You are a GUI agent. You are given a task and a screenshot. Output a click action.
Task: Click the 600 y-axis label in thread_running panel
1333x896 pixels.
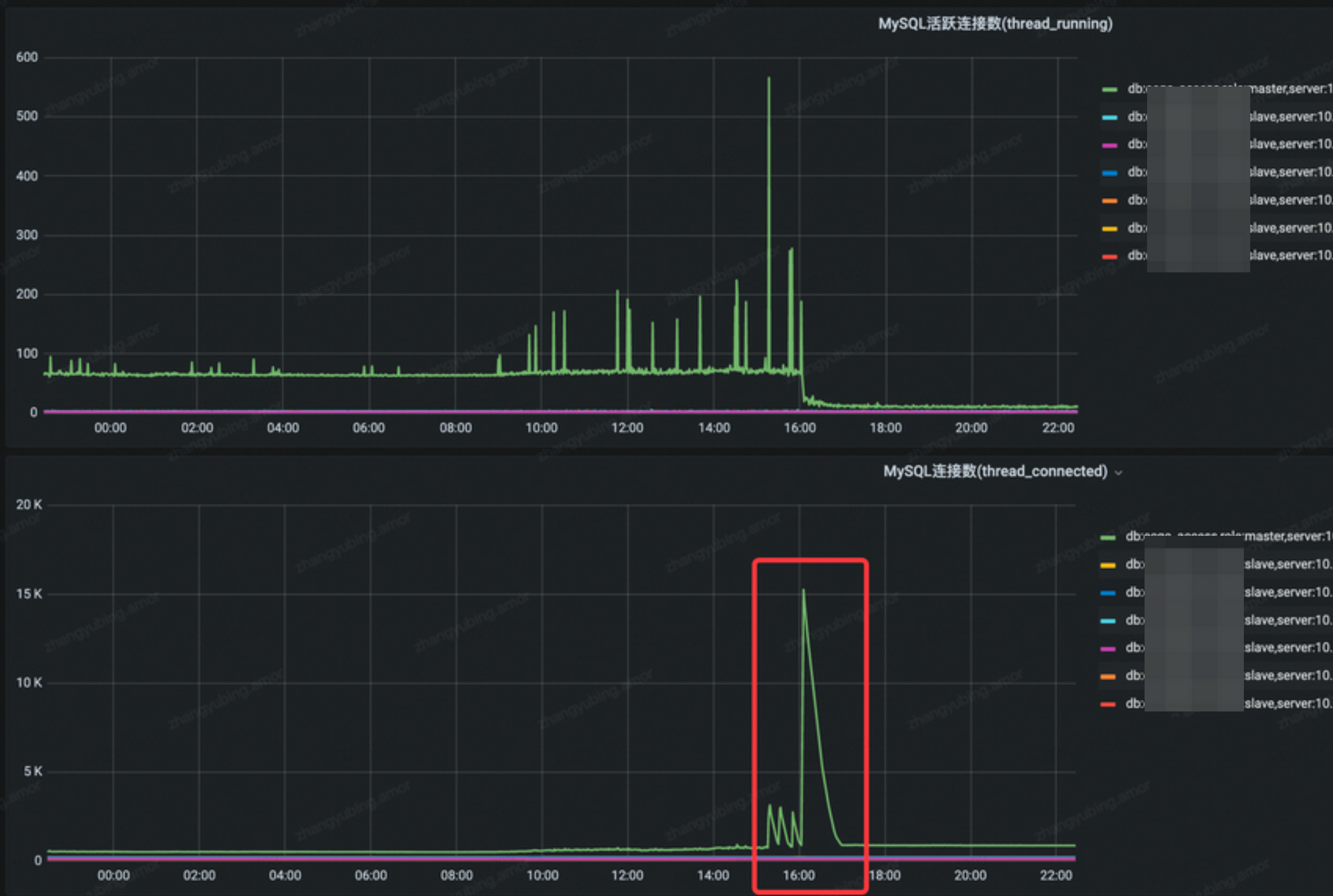coord(27,57)
